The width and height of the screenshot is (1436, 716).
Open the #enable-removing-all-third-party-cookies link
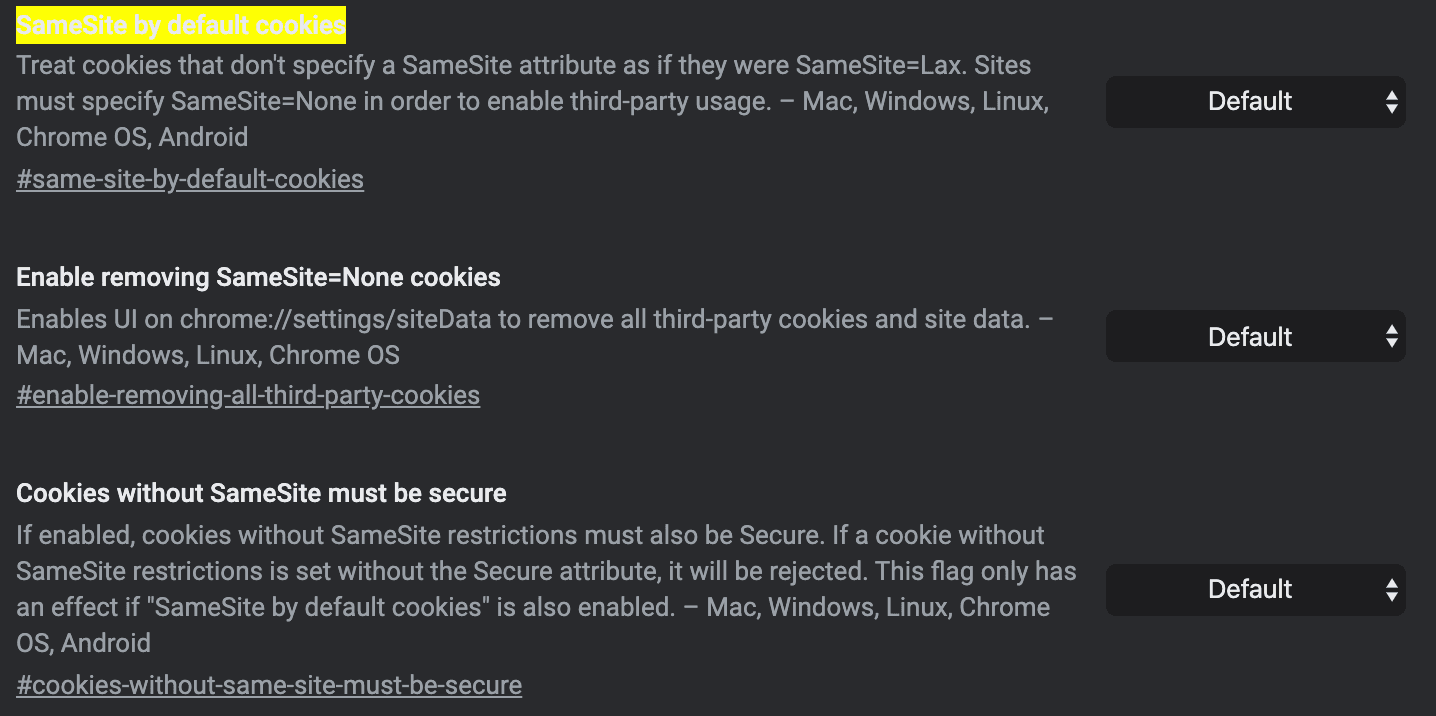(x=247, y=395)
